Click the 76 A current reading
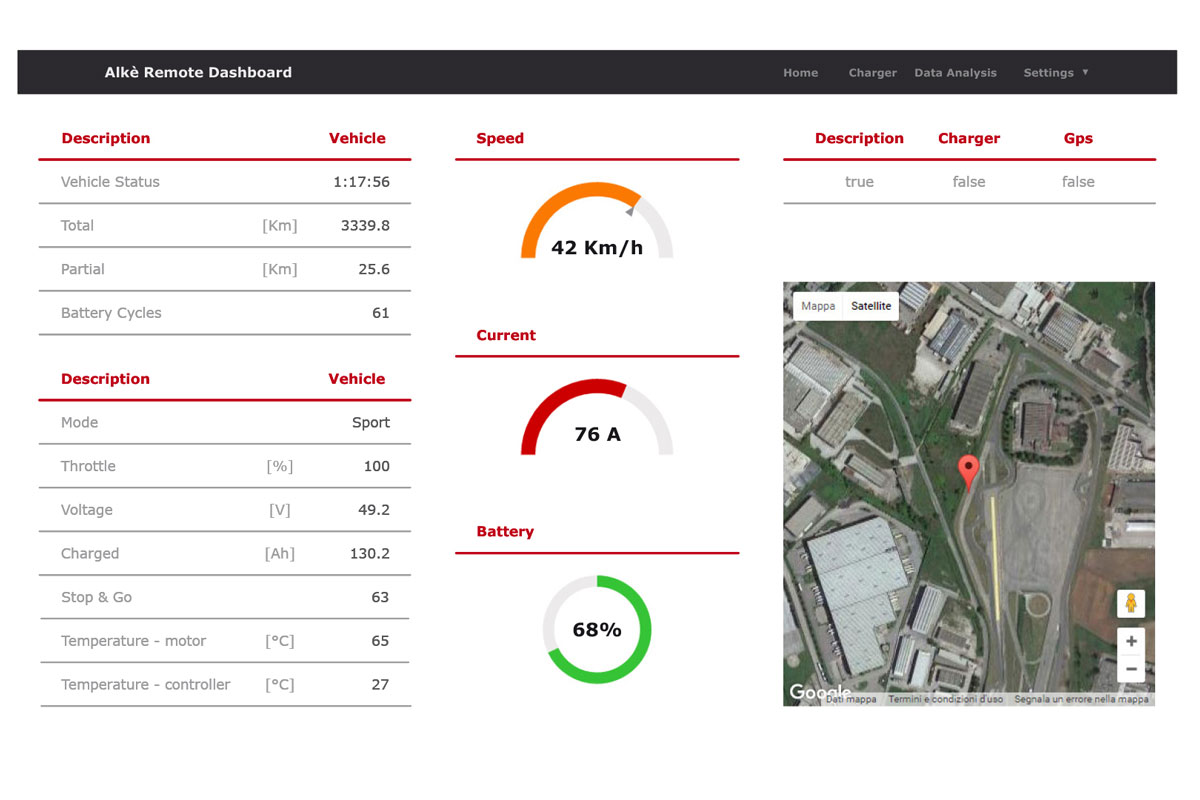Viewport: 1200px width, 800px height. [x=597, y=434]
